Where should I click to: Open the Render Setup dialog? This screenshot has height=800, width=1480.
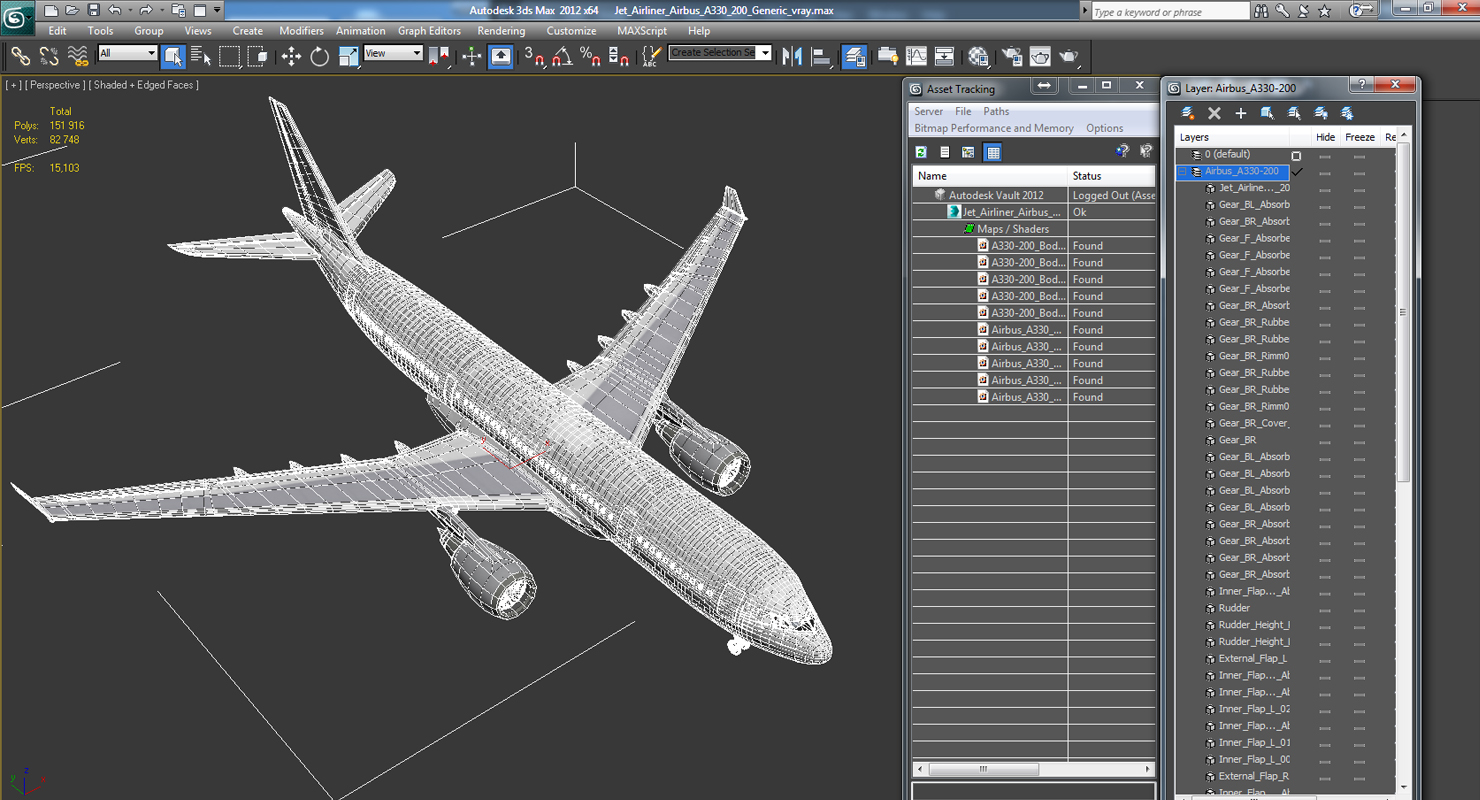[1012, 56]
